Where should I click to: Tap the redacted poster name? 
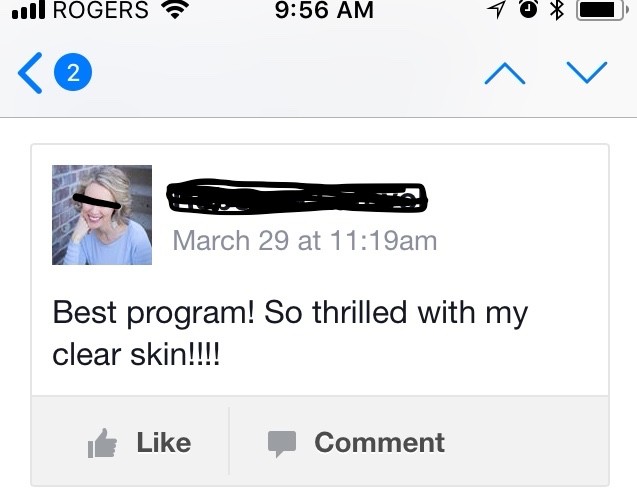point(297,197)
